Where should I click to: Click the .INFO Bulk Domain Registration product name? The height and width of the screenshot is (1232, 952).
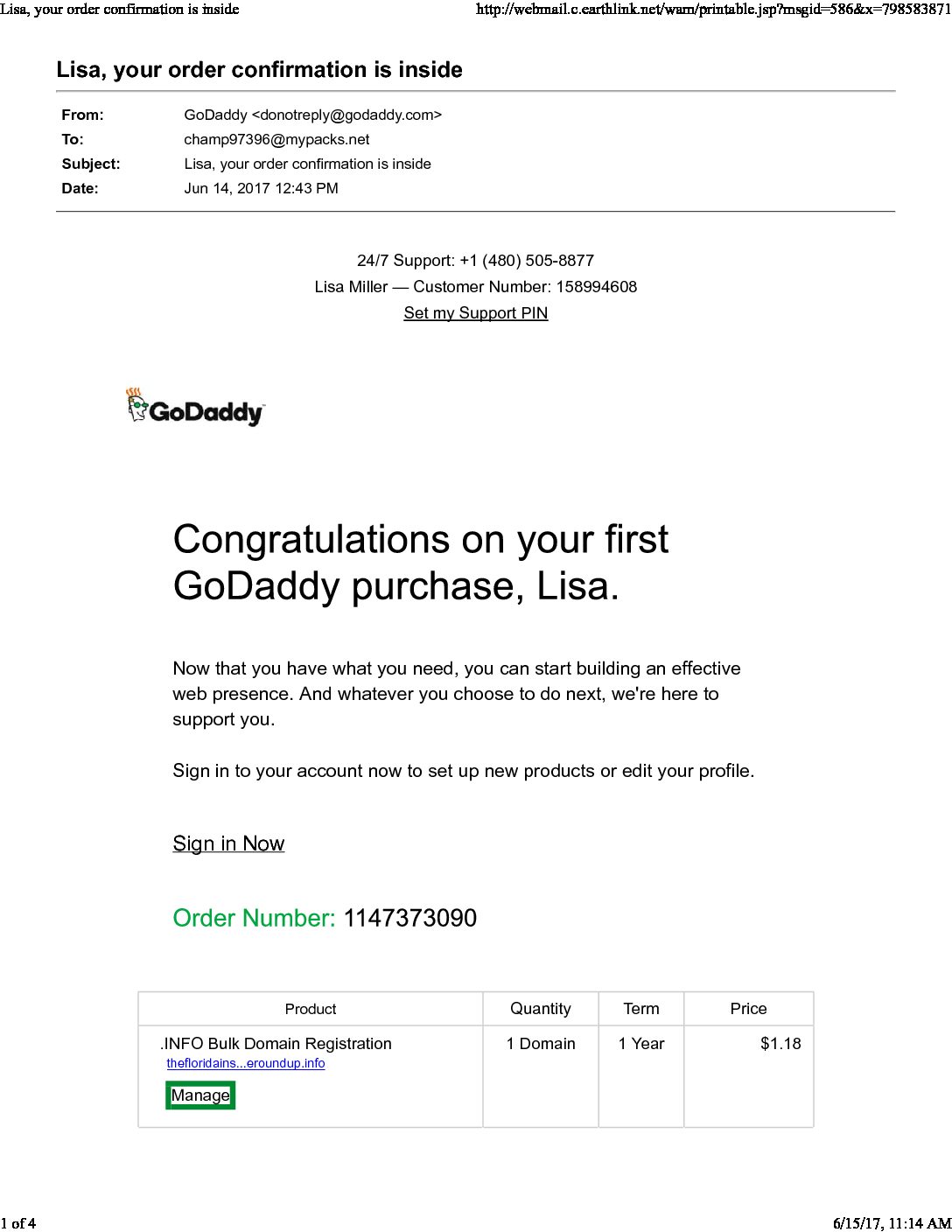(x=276, y=1044)
